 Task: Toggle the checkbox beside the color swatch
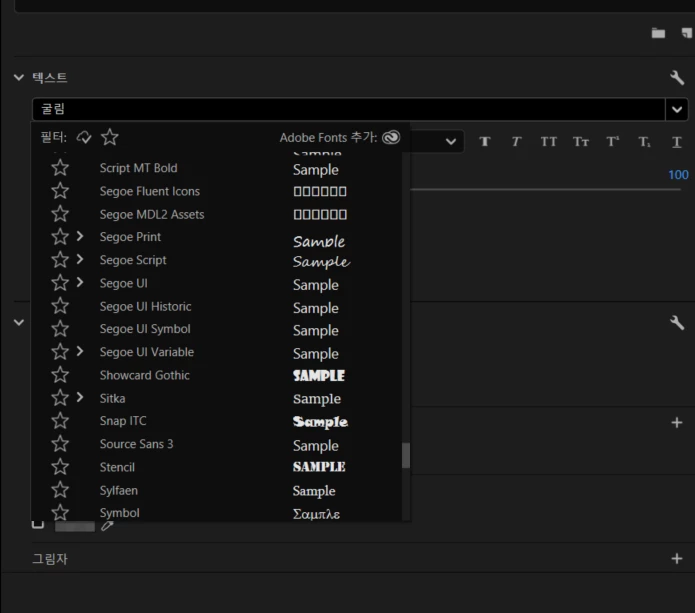38,525
